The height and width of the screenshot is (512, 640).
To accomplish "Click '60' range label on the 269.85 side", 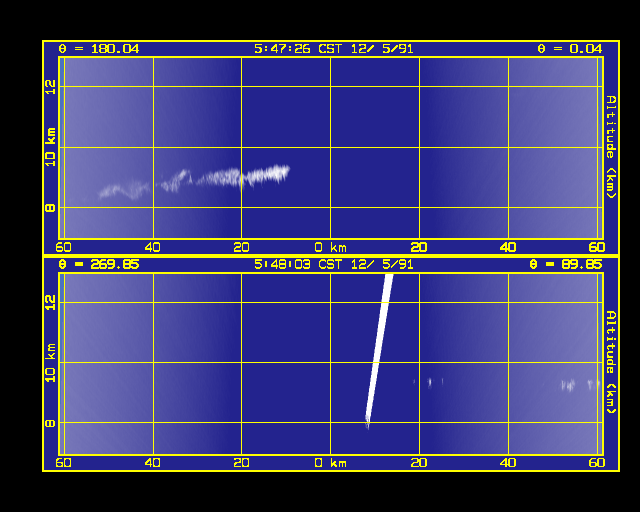I will pyautogui.click(x=63, y=463).
